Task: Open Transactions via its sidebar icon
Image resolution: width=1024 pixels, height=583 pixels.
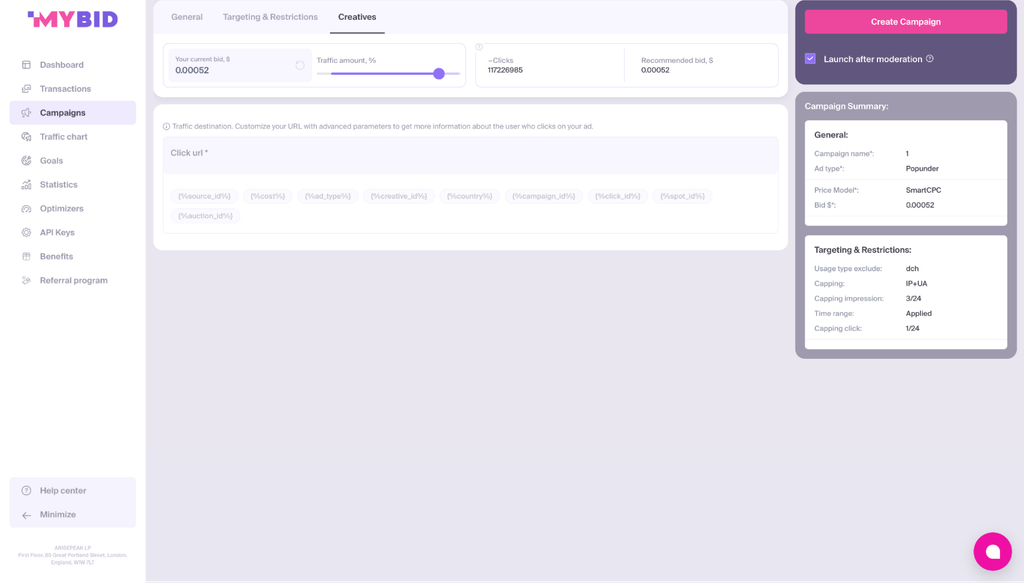Action: (x=26, y=89)
